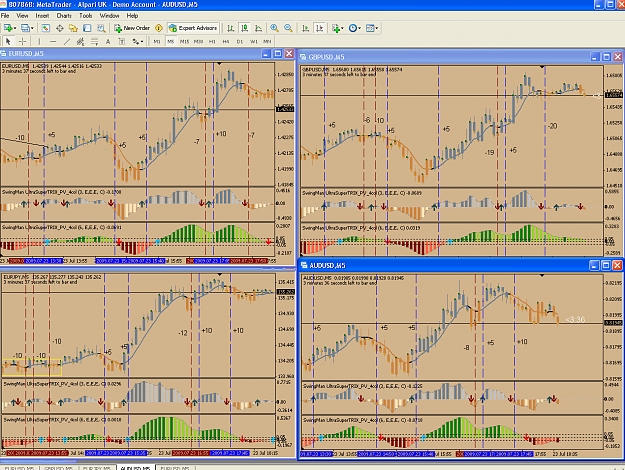625x470 pixels.
Task: Click the Templates toolbar icon
Action: coord(370,28)
